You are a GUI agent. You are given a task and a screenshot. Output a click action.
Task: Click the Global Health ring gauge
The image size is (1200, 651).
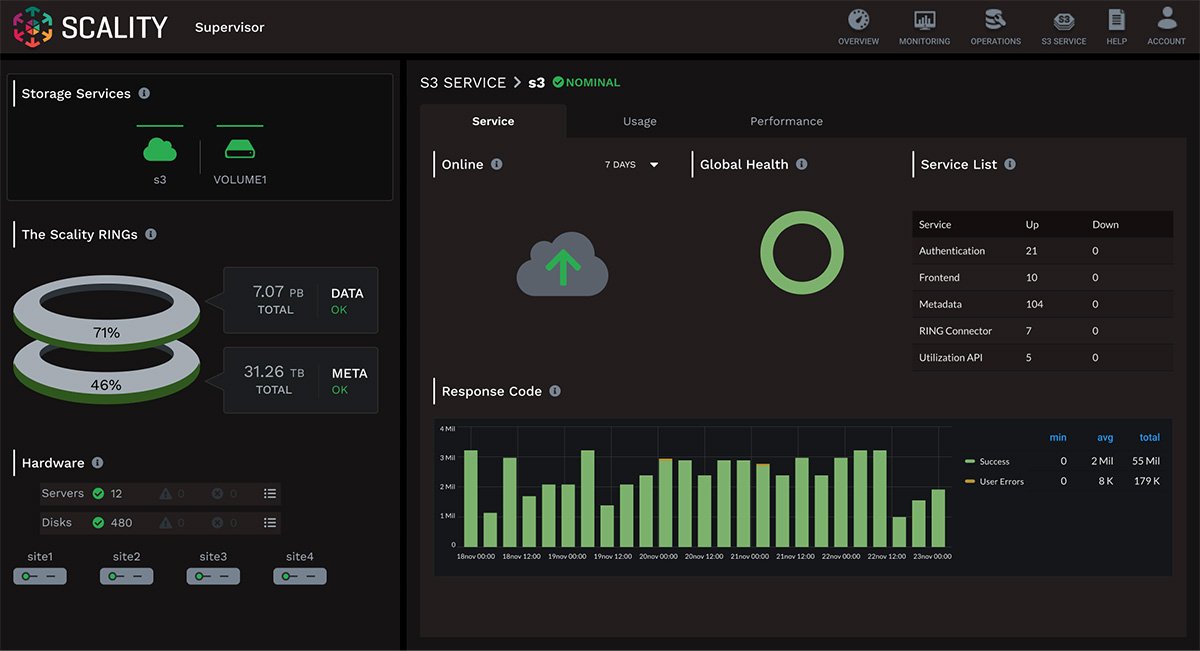[x=801, y=252]
